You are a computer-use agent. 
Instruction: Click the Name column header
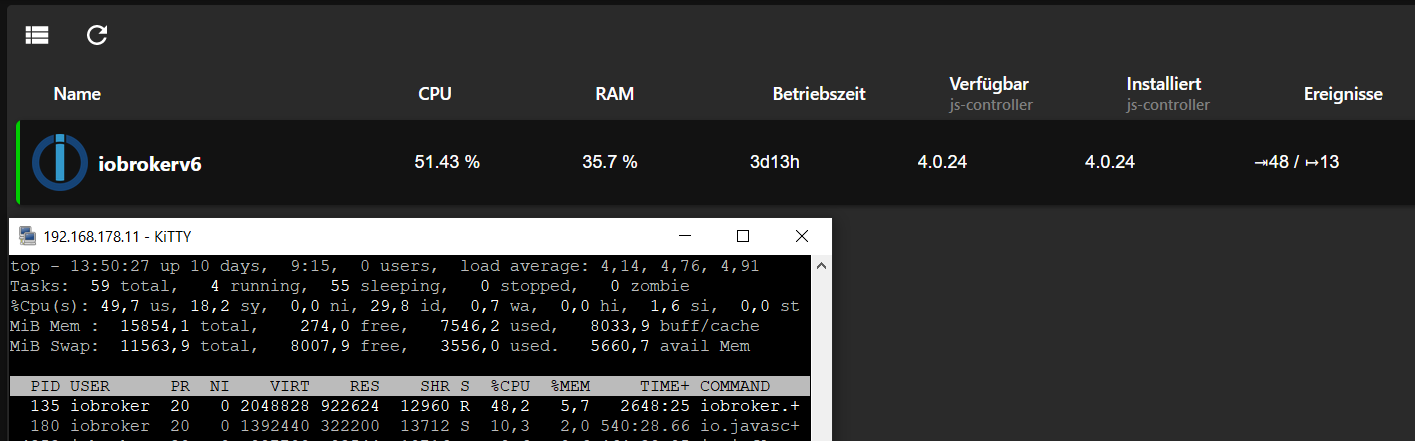click(x=77, y=94)
